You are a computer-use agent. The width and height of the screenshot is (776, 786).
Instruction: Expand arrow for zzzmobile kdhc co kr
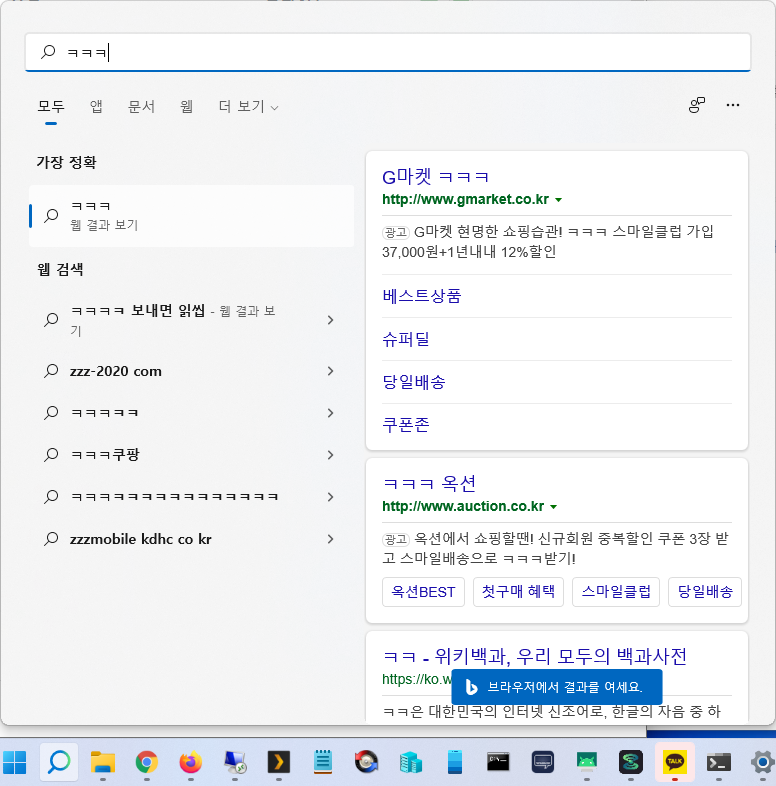(330, 539)
